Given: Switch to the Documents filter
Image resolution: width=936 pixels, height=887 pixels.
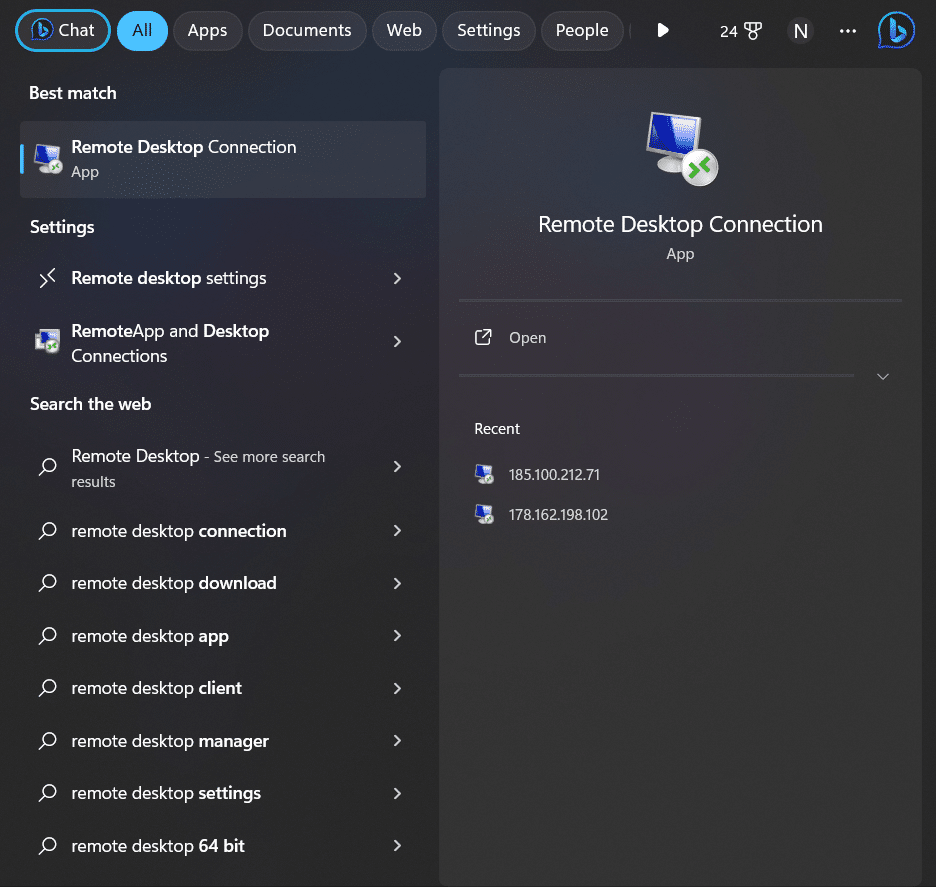Looking at the screenshot, I should 307,30.
